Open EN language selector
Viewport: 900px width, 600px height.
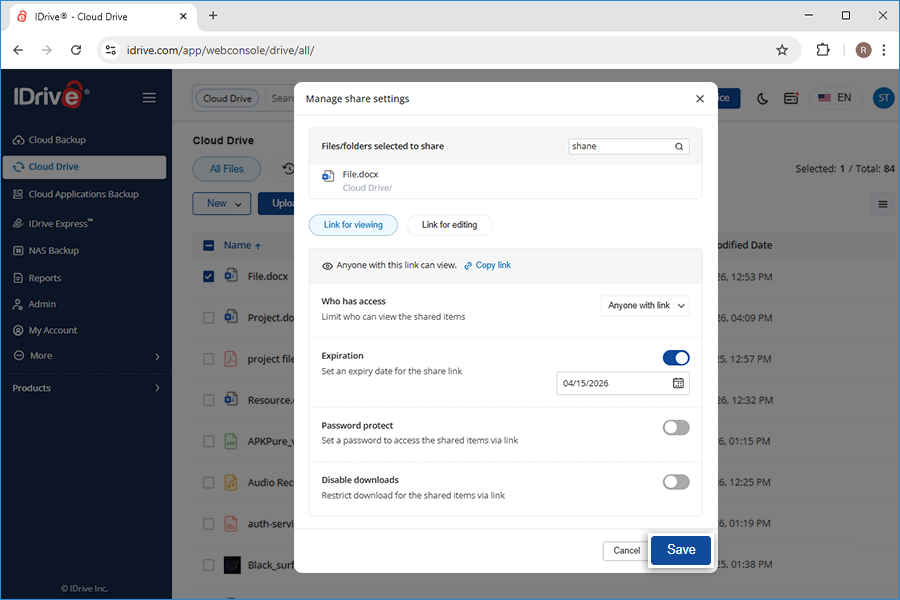[835, 98]
